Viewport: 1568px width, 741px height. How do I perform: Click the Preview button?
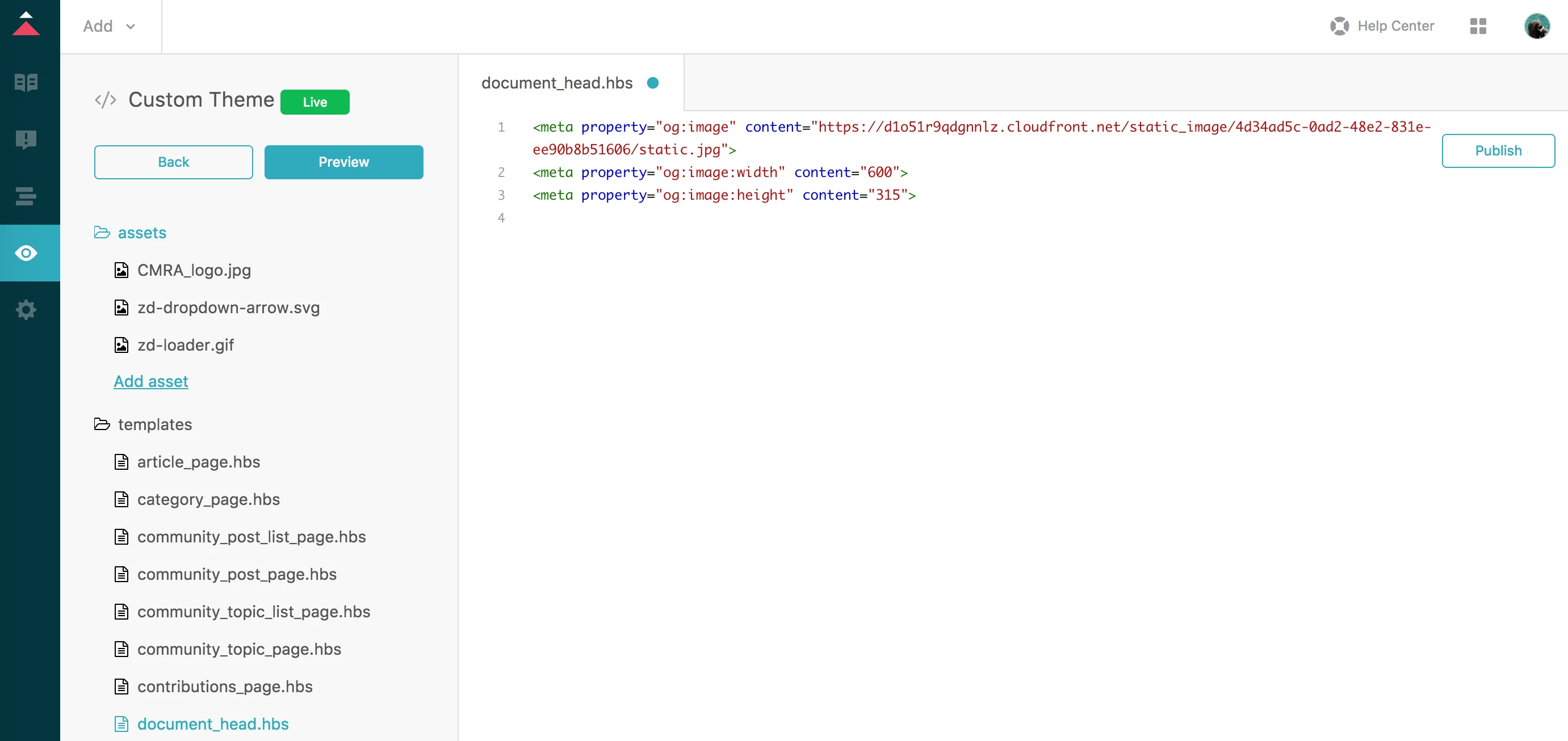343,162
